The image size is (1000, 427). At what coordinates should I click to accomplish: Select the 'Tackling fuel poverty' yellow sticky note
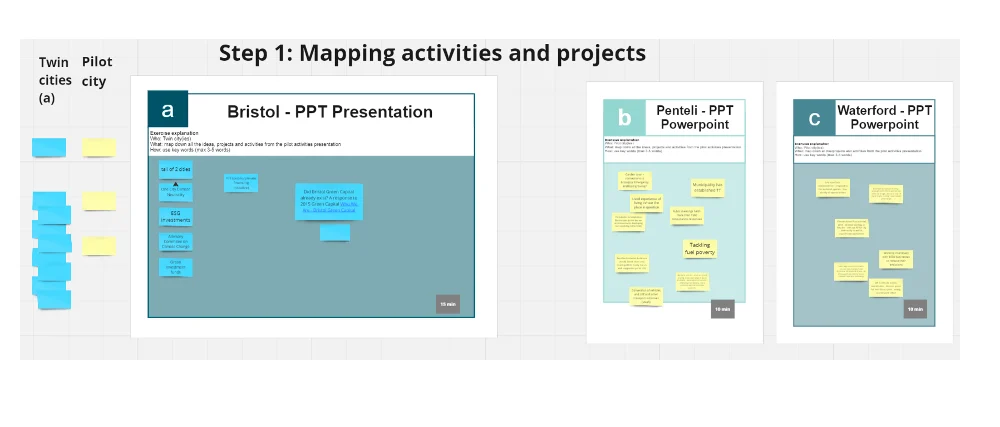(x=699, y=248)
